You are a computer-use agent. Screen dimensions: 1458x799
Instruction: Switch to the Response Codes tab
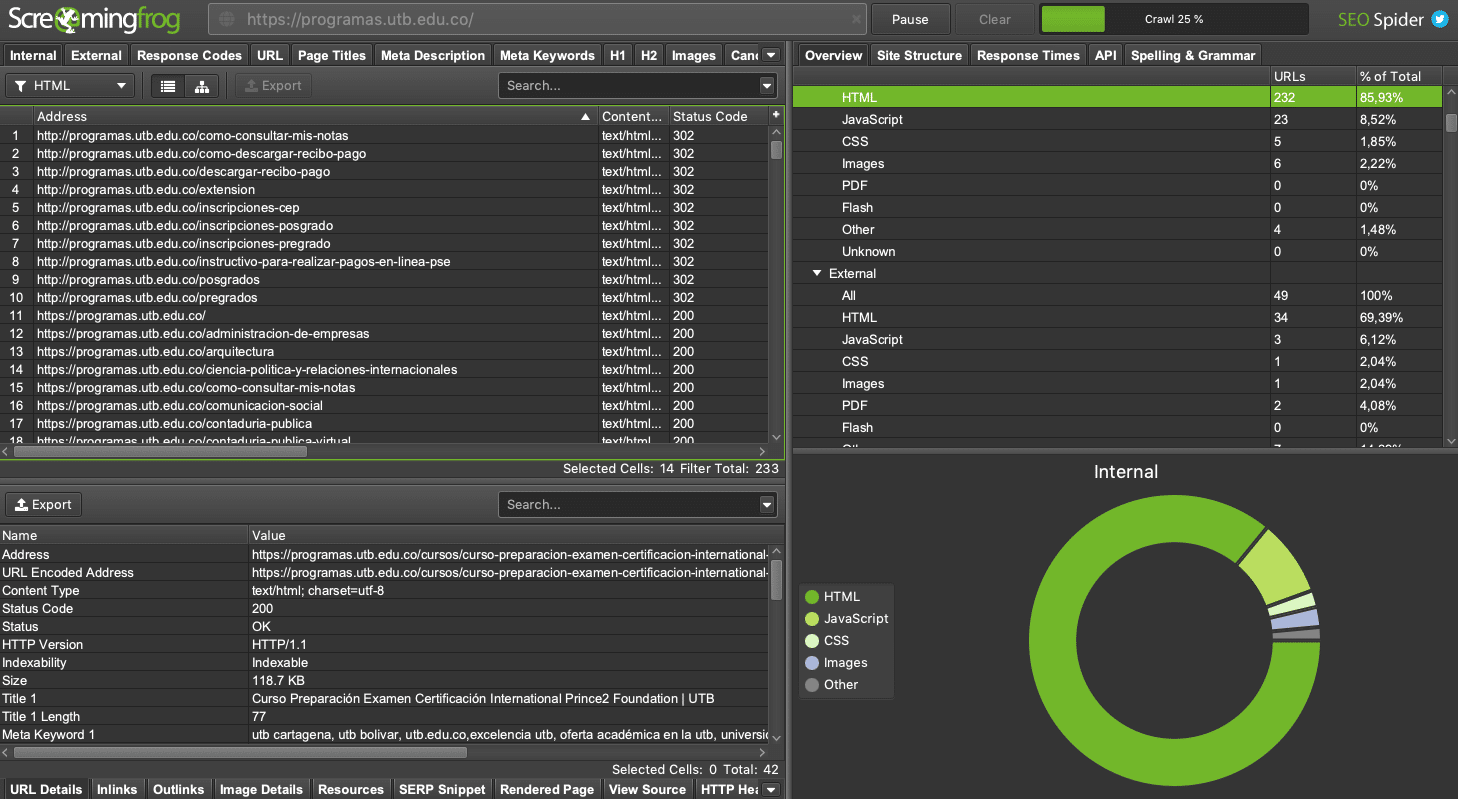pyautogui.click(x=189, y=55)
